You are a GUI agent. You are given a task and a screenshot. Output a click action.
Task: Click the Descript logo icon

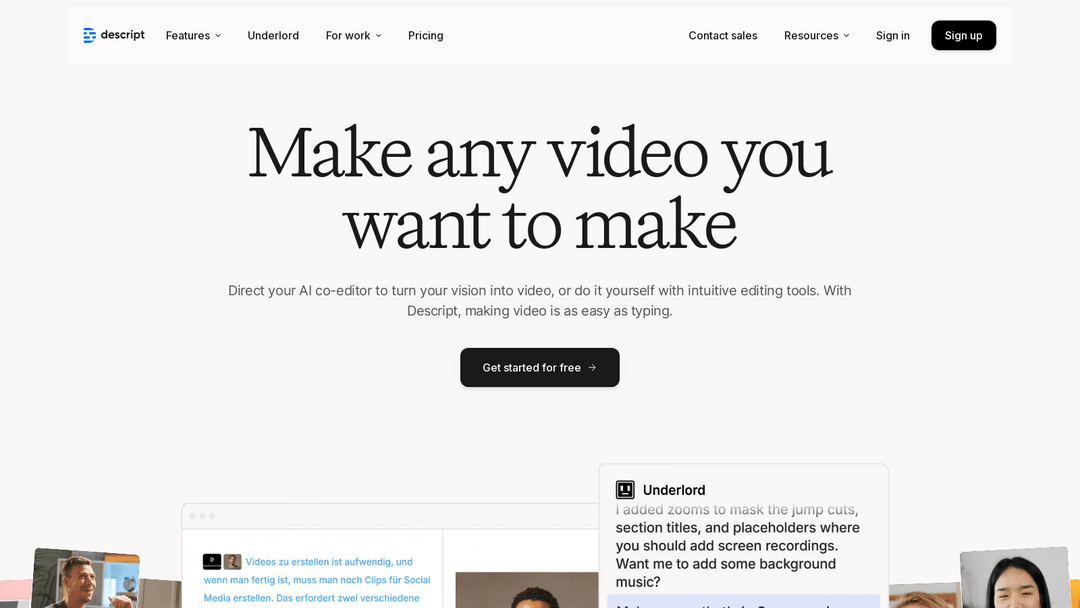[x=89, y=35]
